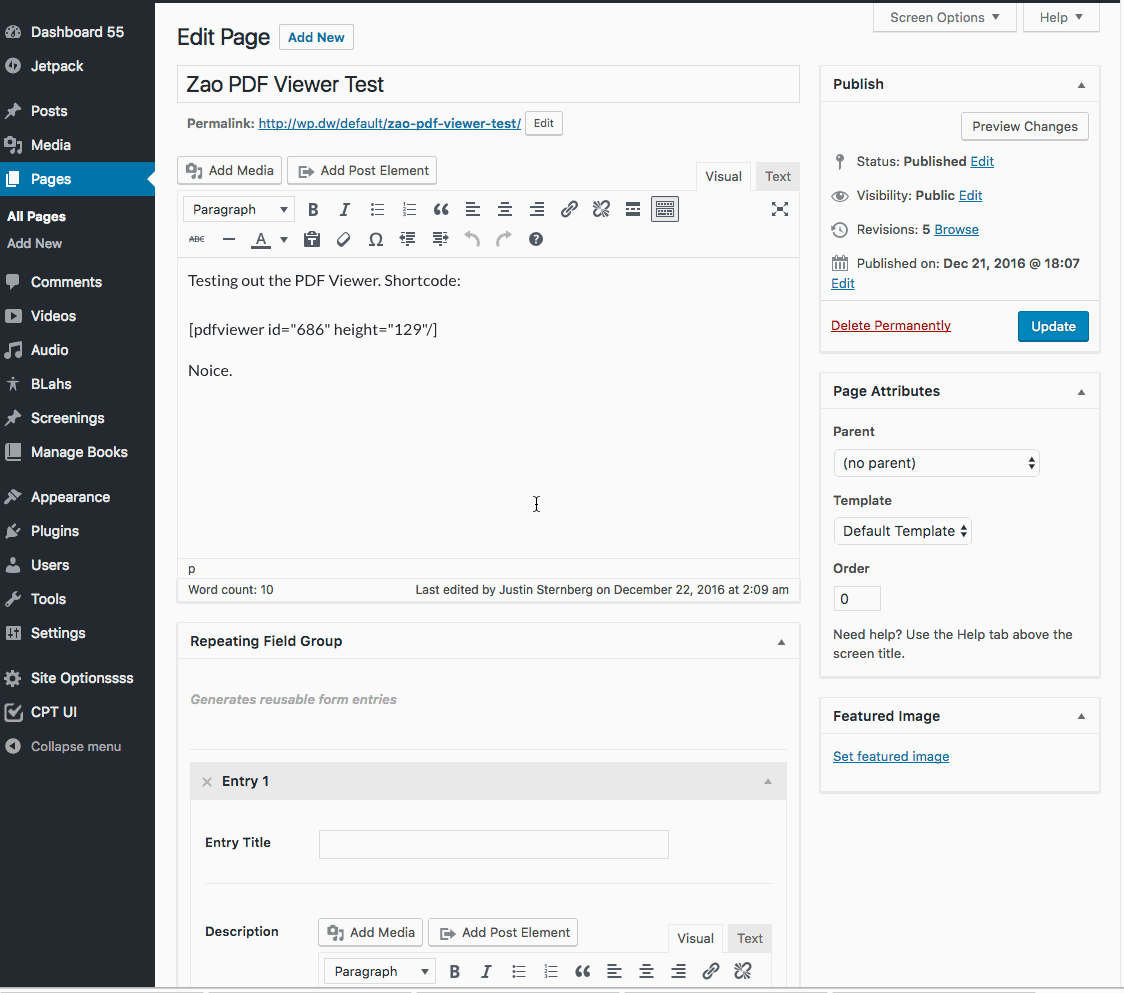Viewport: 1124px width, 993px height.
Task: Collapse the admin sidebar menu
Action: point(77,746)
